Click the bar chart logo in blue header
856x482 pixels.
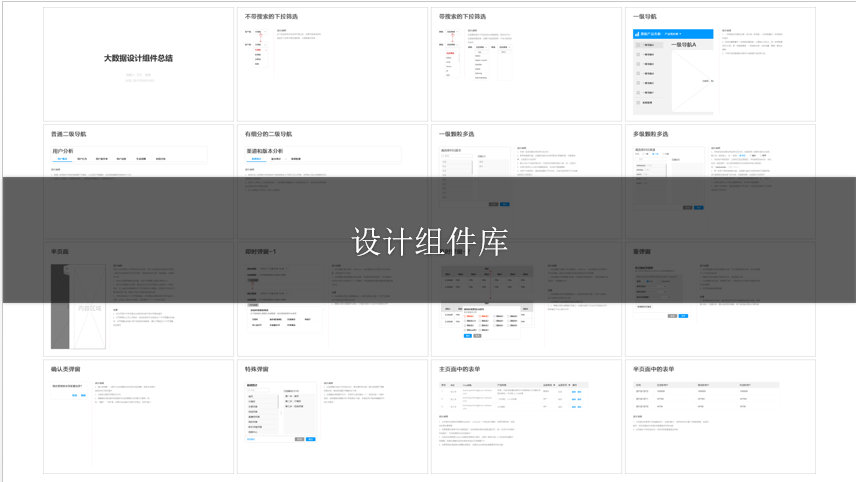(636, 34)
